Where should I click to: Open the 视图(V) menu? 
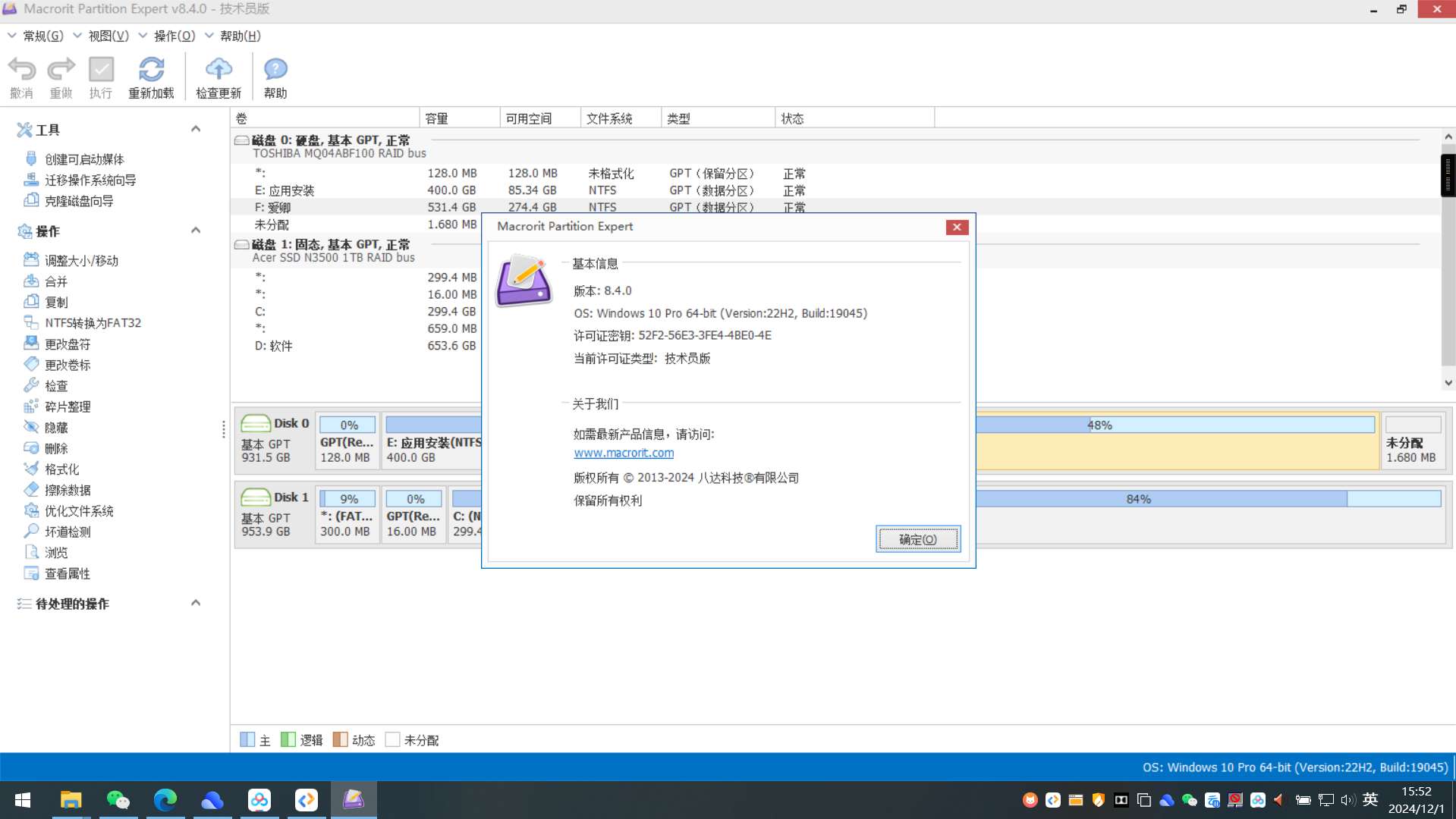(101, 36)
